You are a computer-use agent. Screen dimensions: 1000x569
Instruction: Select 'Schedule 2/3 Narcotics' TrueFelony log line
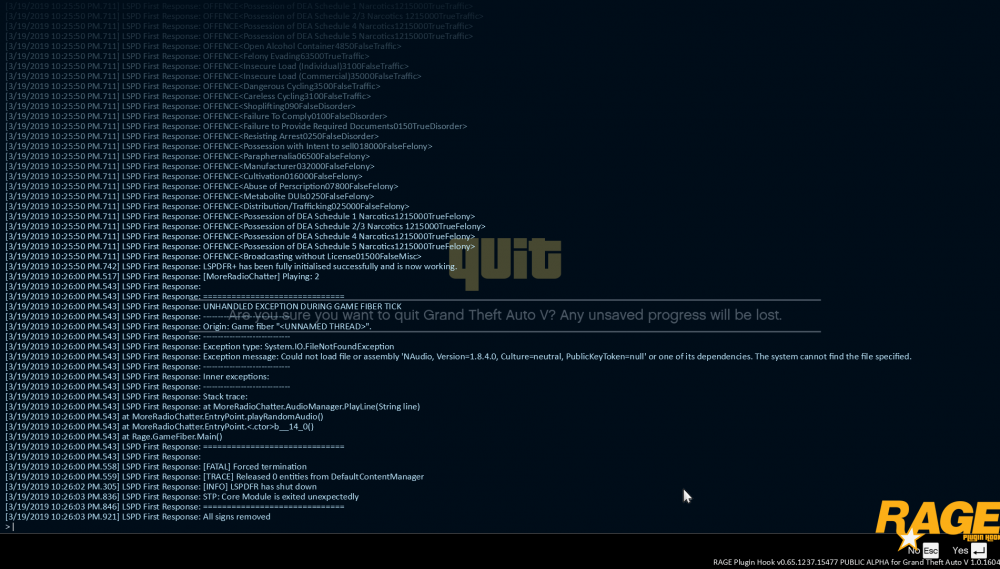pyautogui.click(x=245, y=226)
